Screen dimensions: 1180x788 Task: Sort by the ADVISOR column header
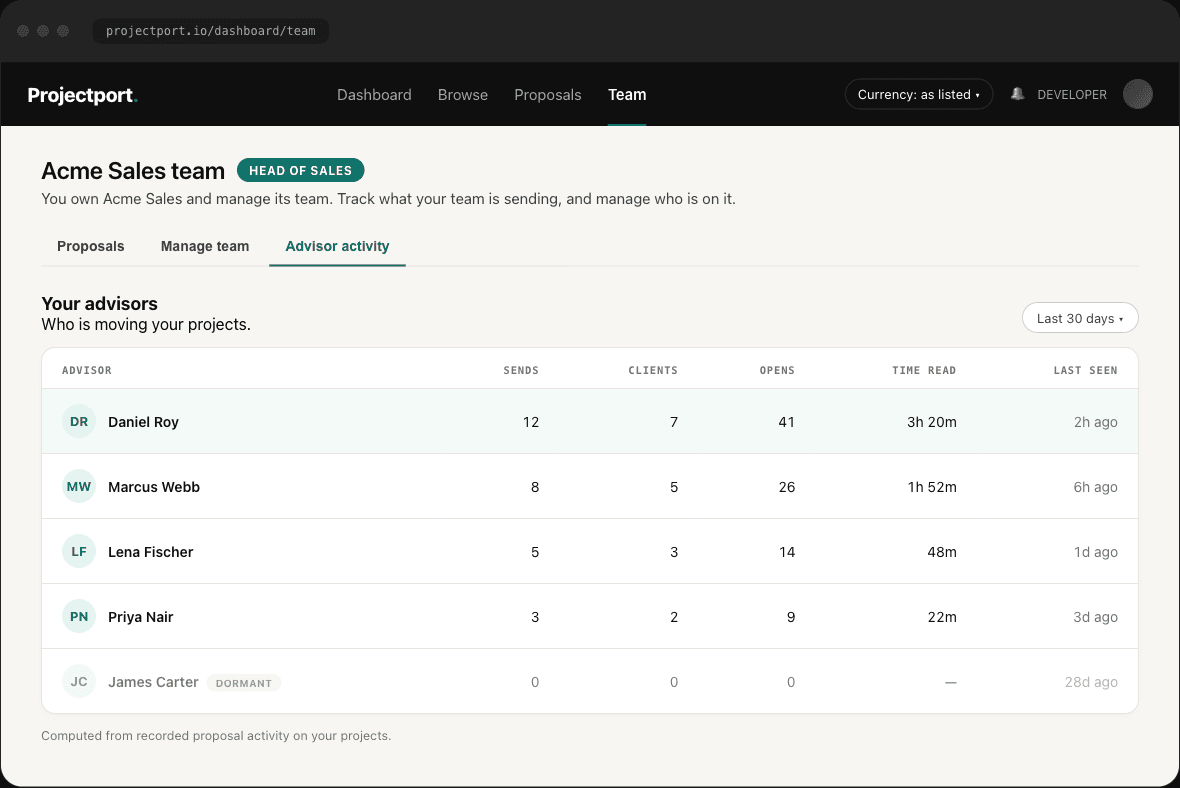click(x=87, y=370)
